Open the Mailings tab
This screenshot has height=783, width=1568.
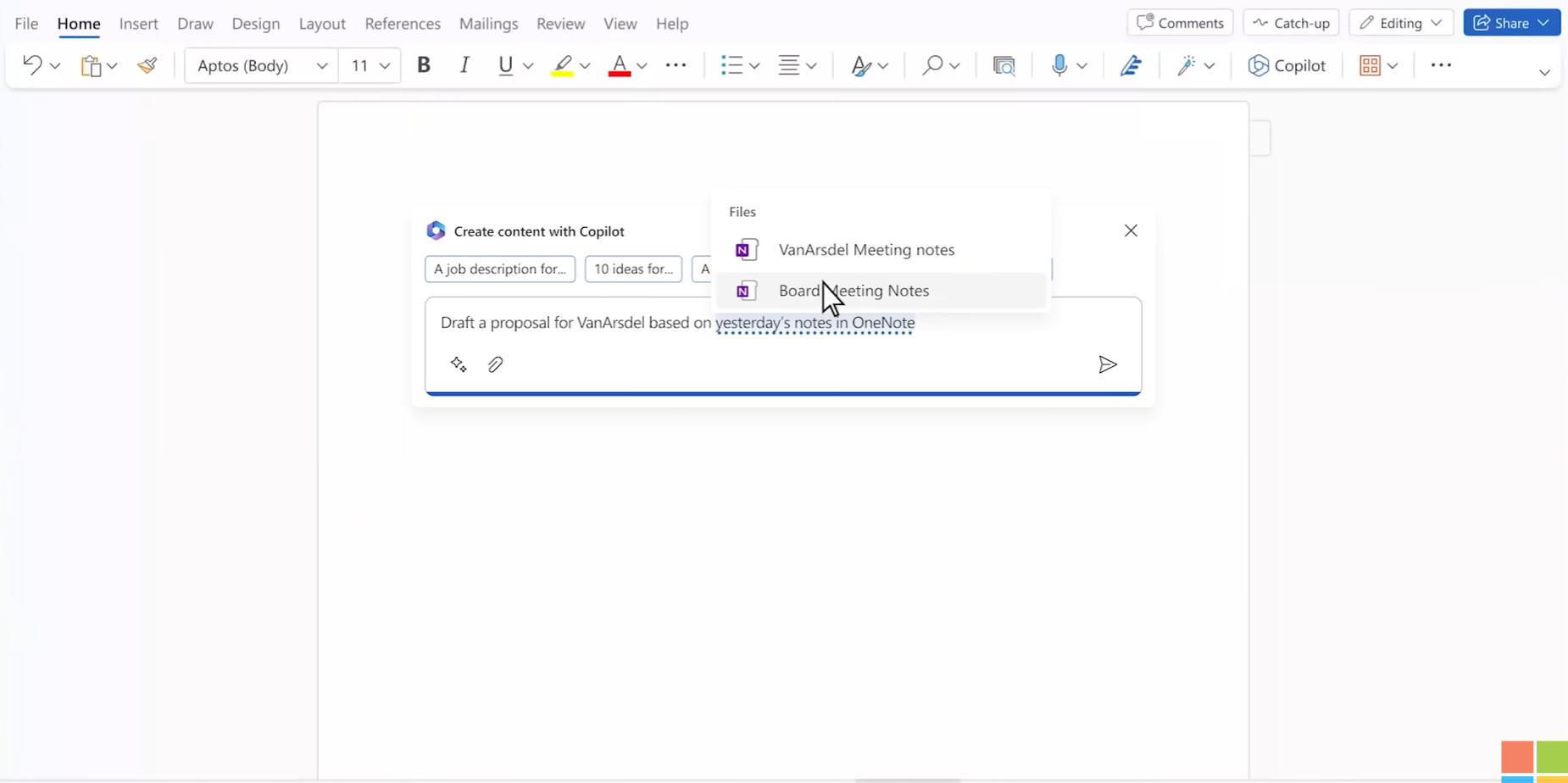[489, 24]
